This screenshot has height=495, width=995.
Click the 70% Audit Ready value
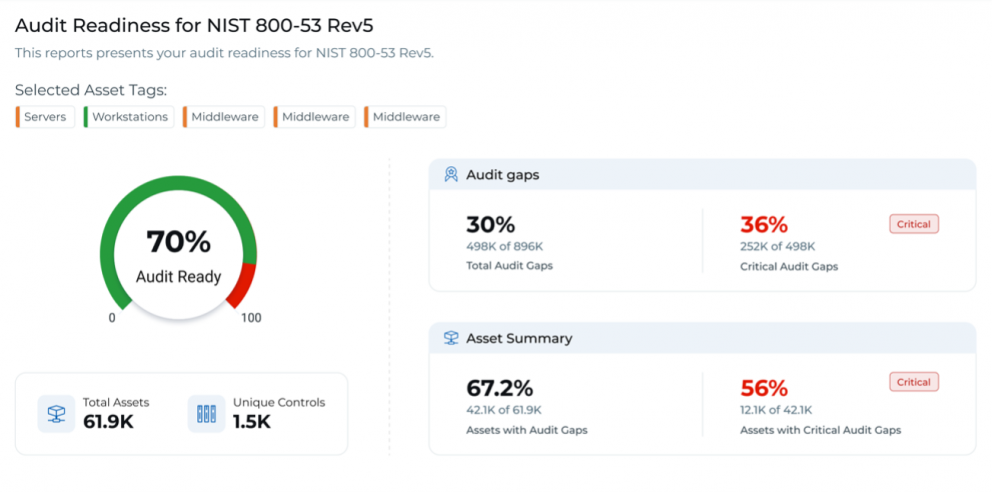point(178,241)
